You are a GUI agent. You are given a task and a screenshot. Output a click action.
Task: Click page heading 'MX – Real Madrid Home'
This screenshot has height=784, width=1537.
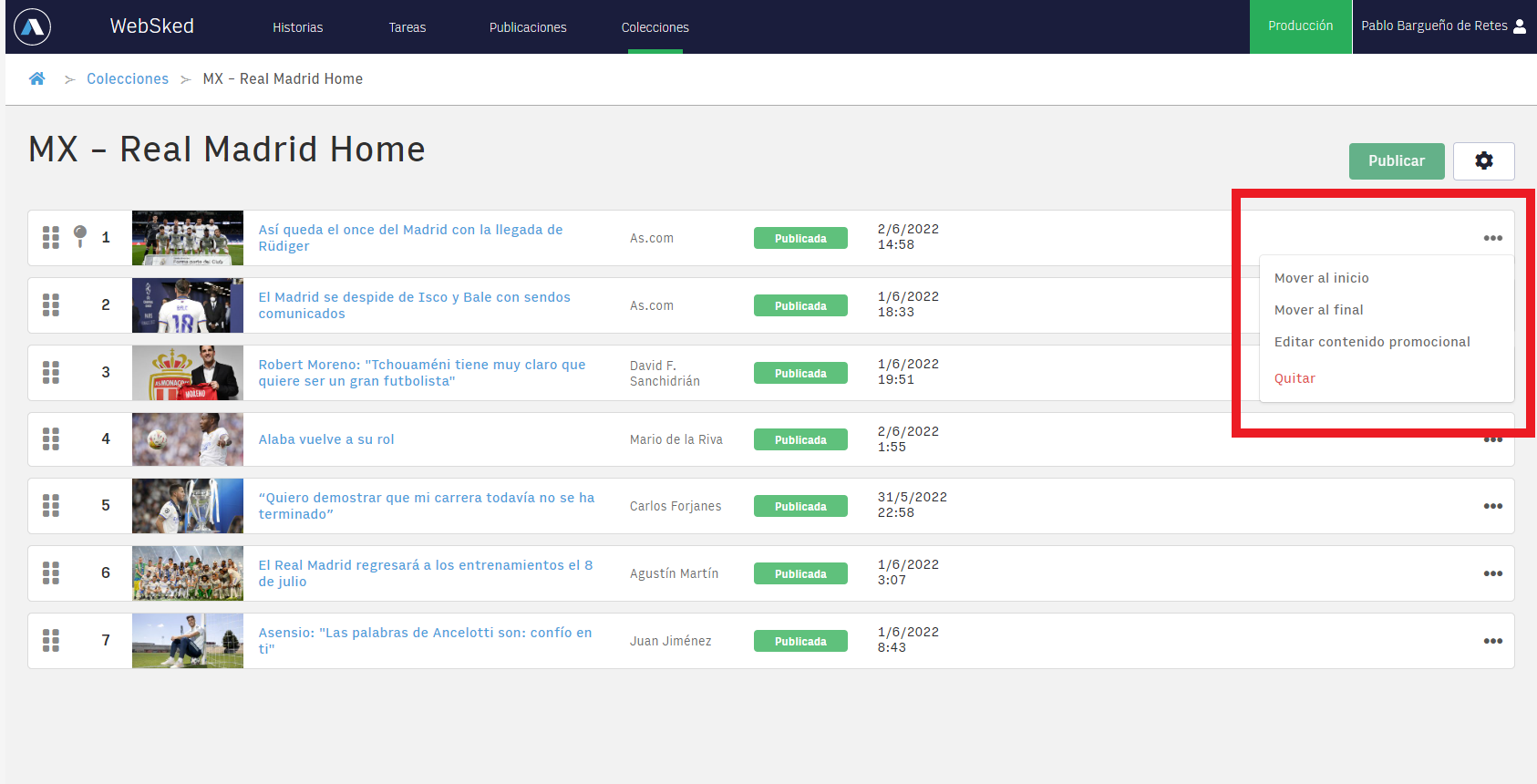coord(227,149)
